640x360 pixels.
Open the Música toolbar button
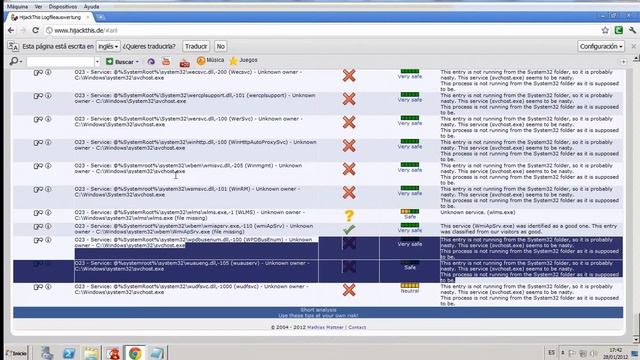(x=210, y=60)
